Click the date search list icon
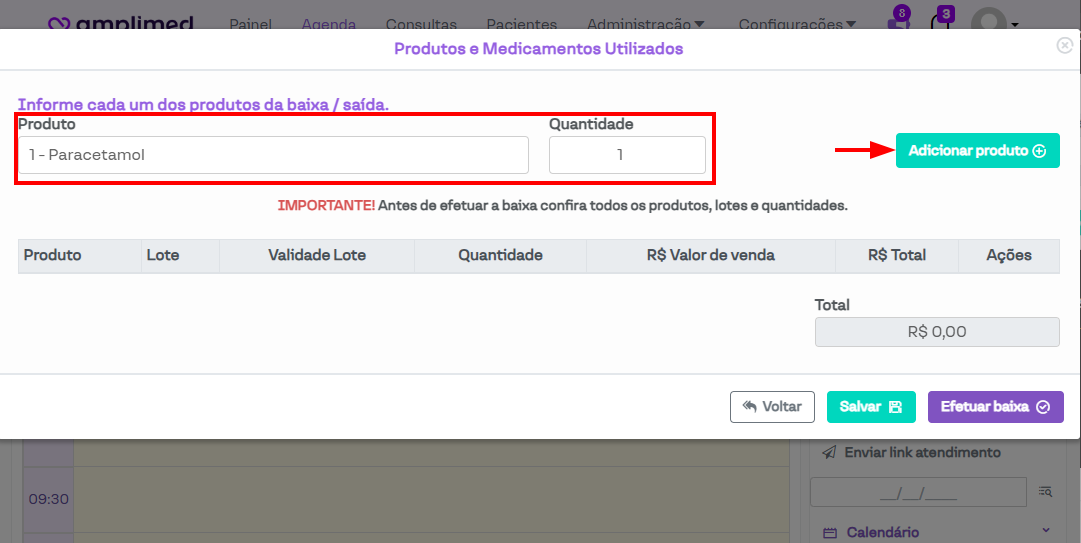 1045,491
